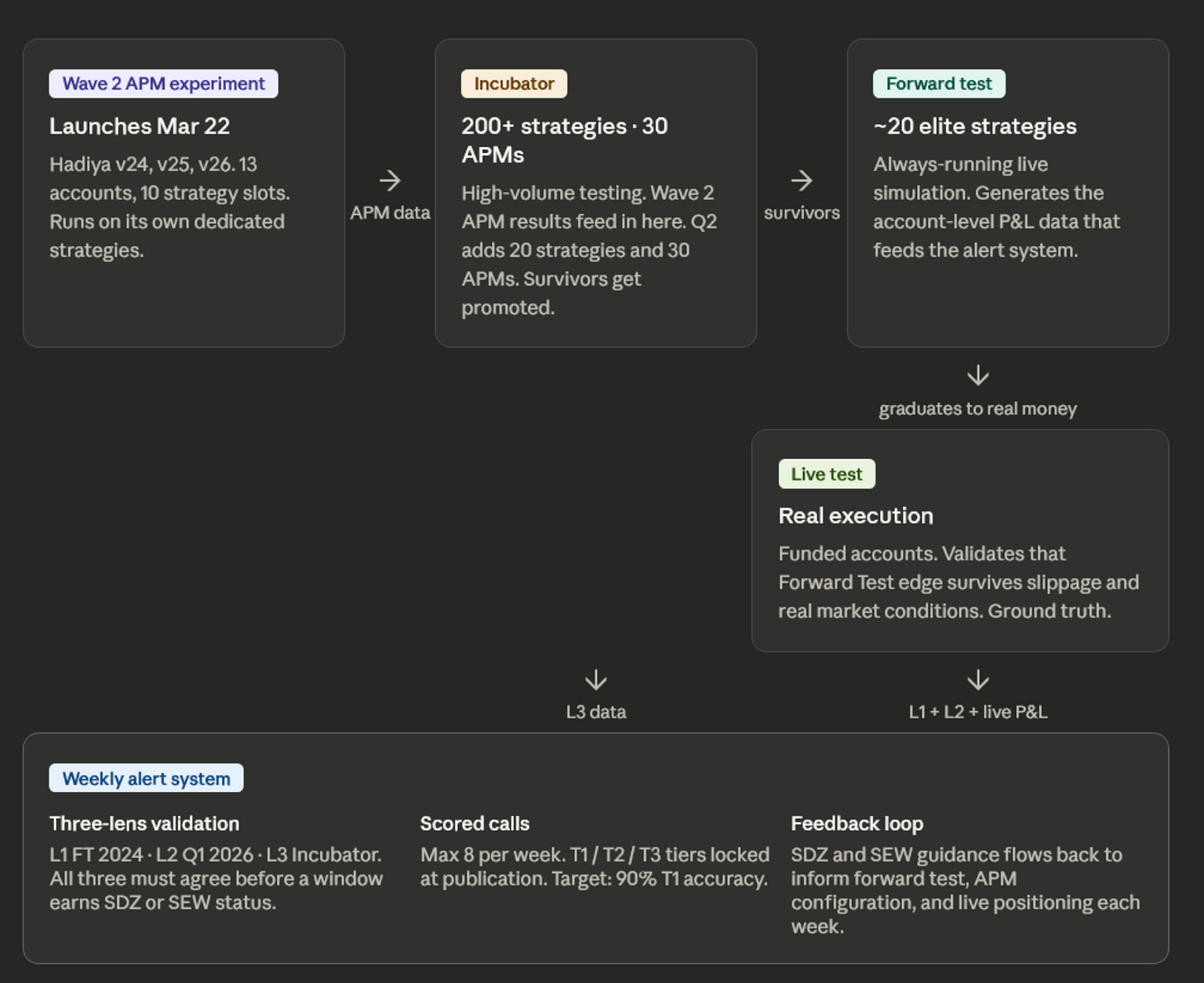1204x983 pixels.
Task: Click the APM data connector label
Action: pyautogui.click(x=390, y=212)
